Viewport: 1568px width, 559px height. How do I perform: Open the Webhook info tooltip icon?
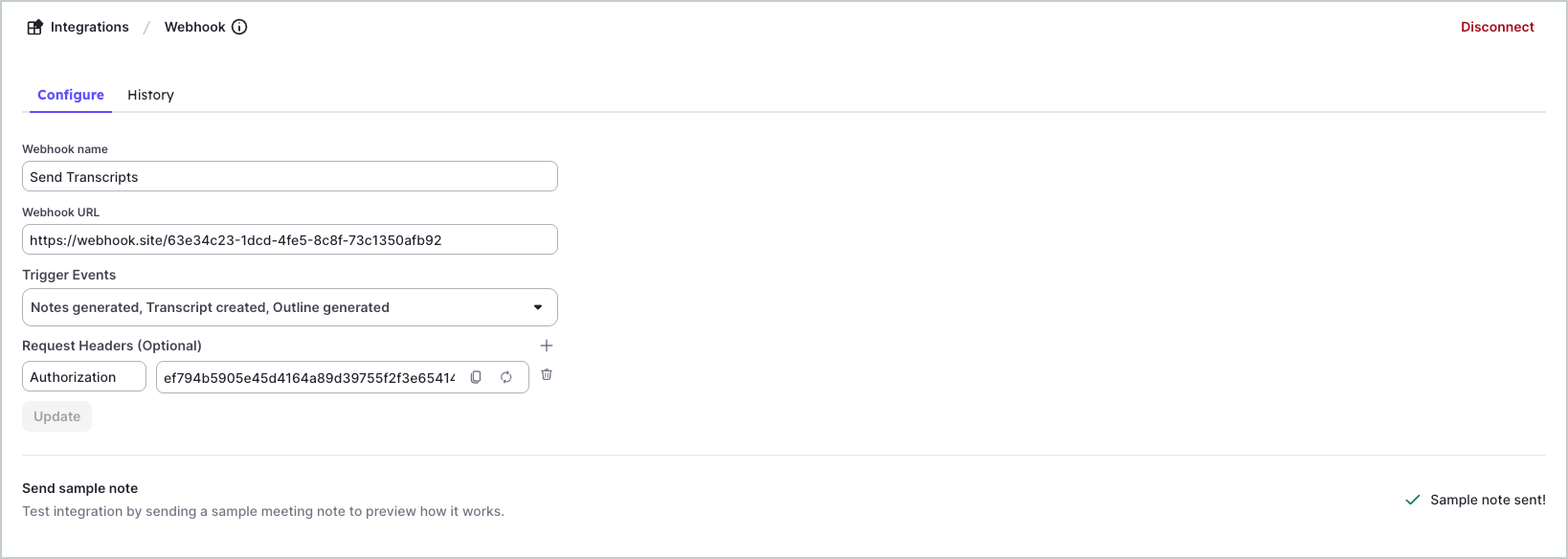[239, 27]
